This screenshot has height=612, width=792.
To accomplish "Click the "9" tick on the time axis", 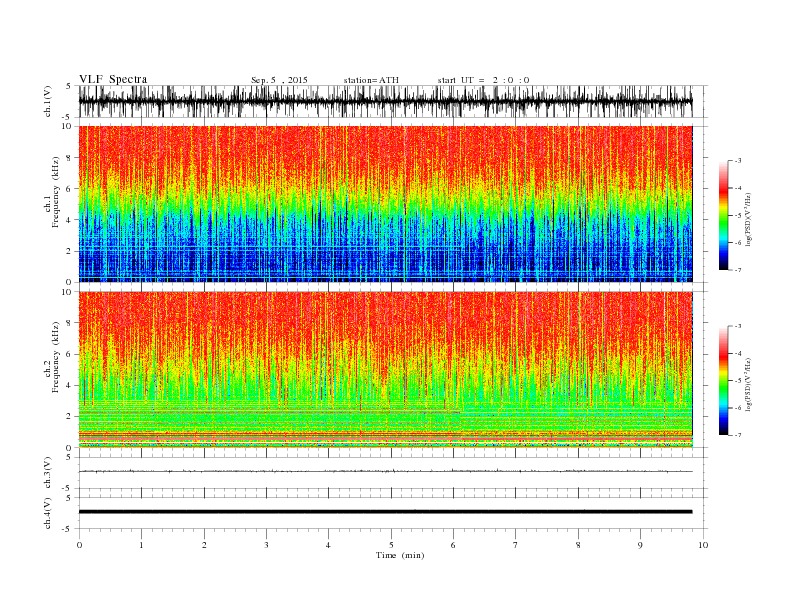I will click(640, 545).
